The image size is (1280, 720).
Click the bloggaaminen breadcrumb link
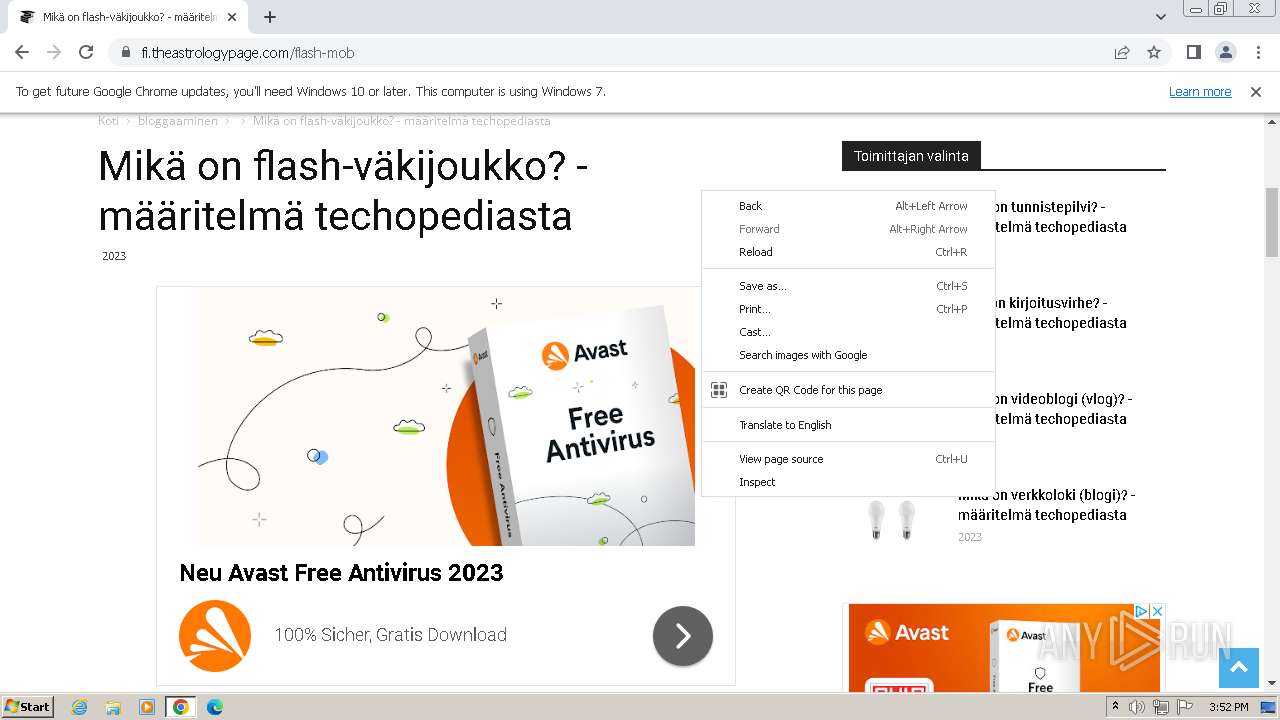click(x=178, y=121)
